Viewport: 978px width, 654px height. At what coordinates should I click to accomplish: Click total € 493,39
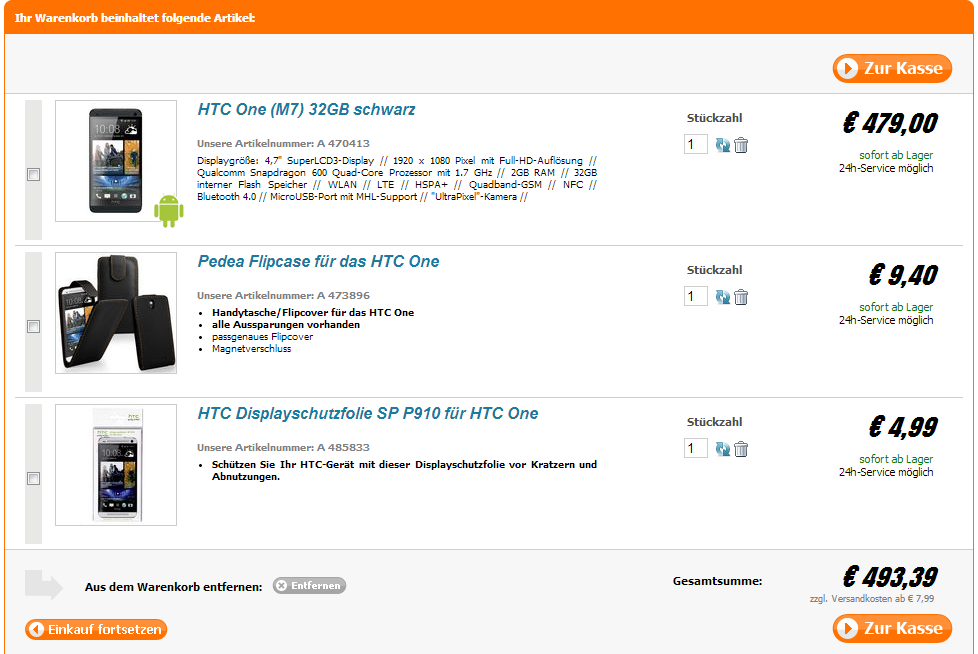890,577
